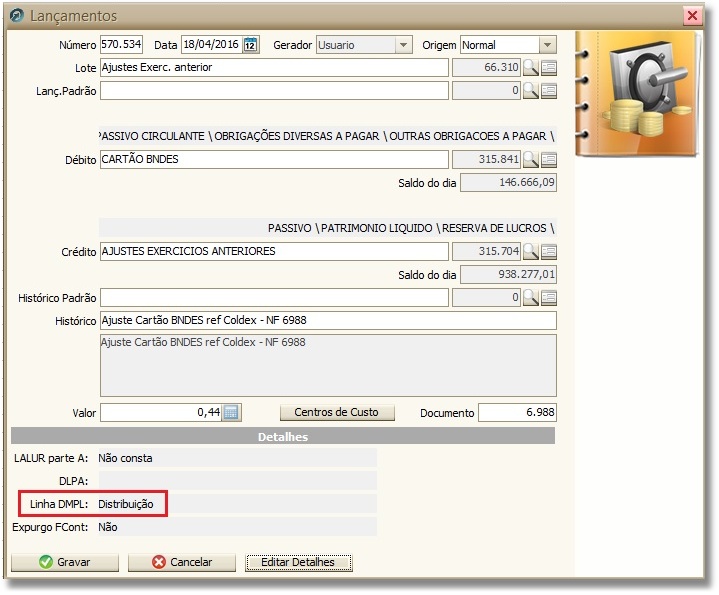Click the Crédito field AJUSTES EXERCICIOS ANTERIORES
Screen dimensions: 719x595
(274, 251)
